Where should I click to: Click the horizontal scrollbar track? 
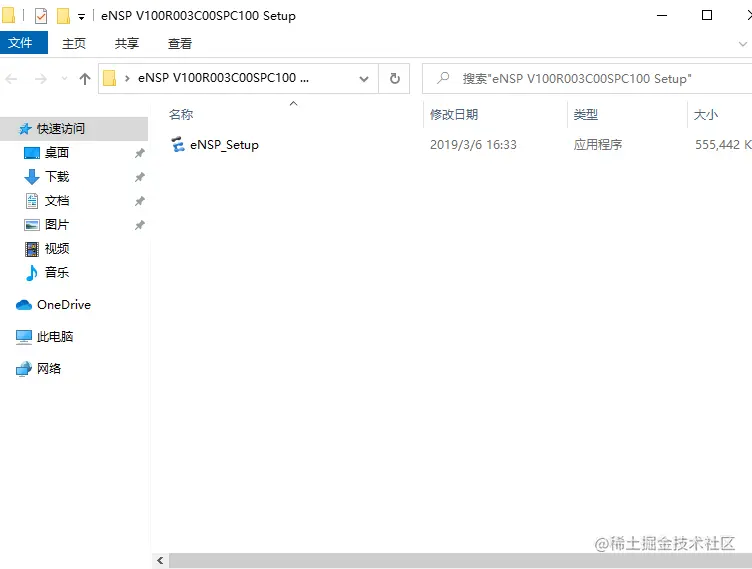click(x=460, y=560)
